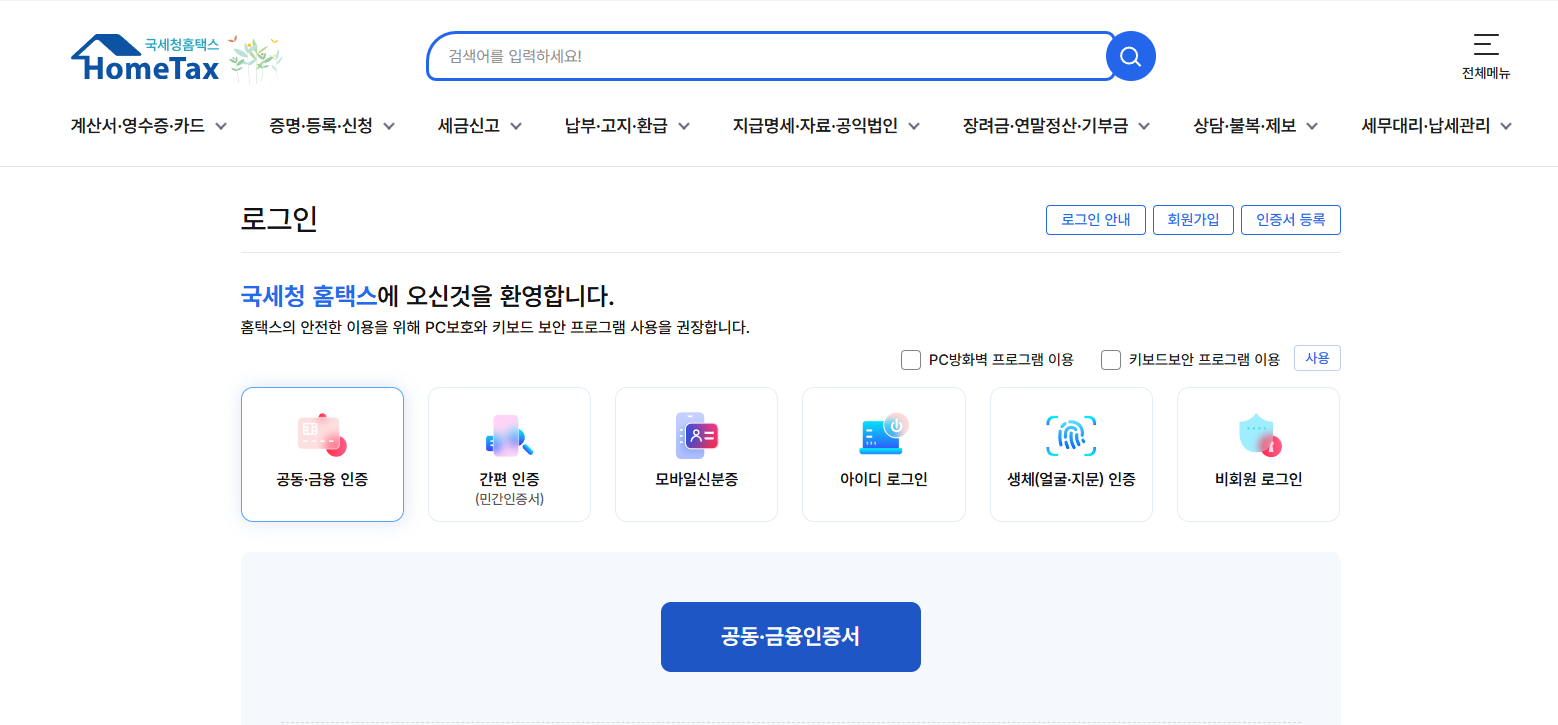
Task: Enable the PC방화벽 프로그램 이용 checkbox
Action: (x=910, y=359)
